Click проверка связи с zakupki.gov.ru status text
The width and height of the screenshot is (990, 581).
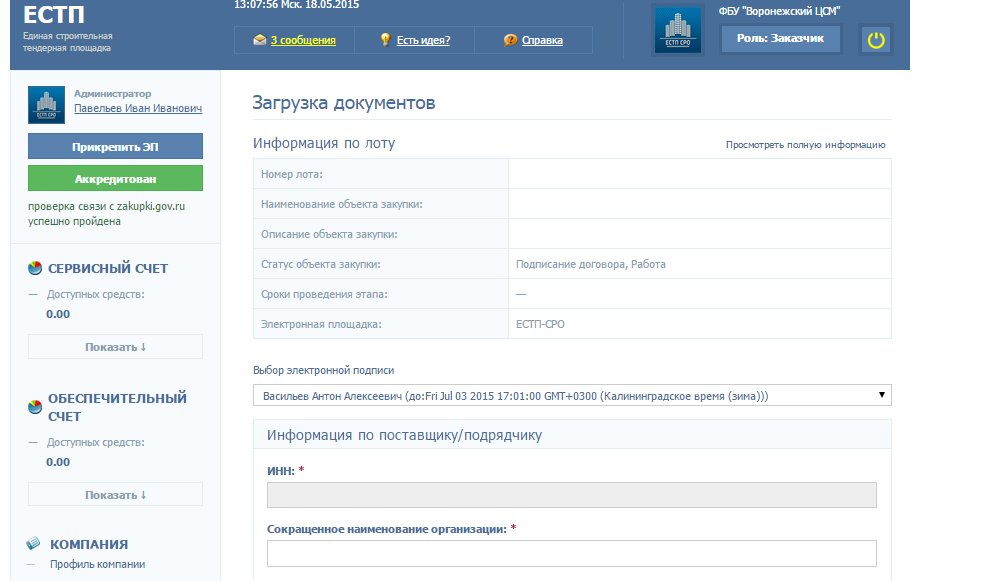[106, 213]
